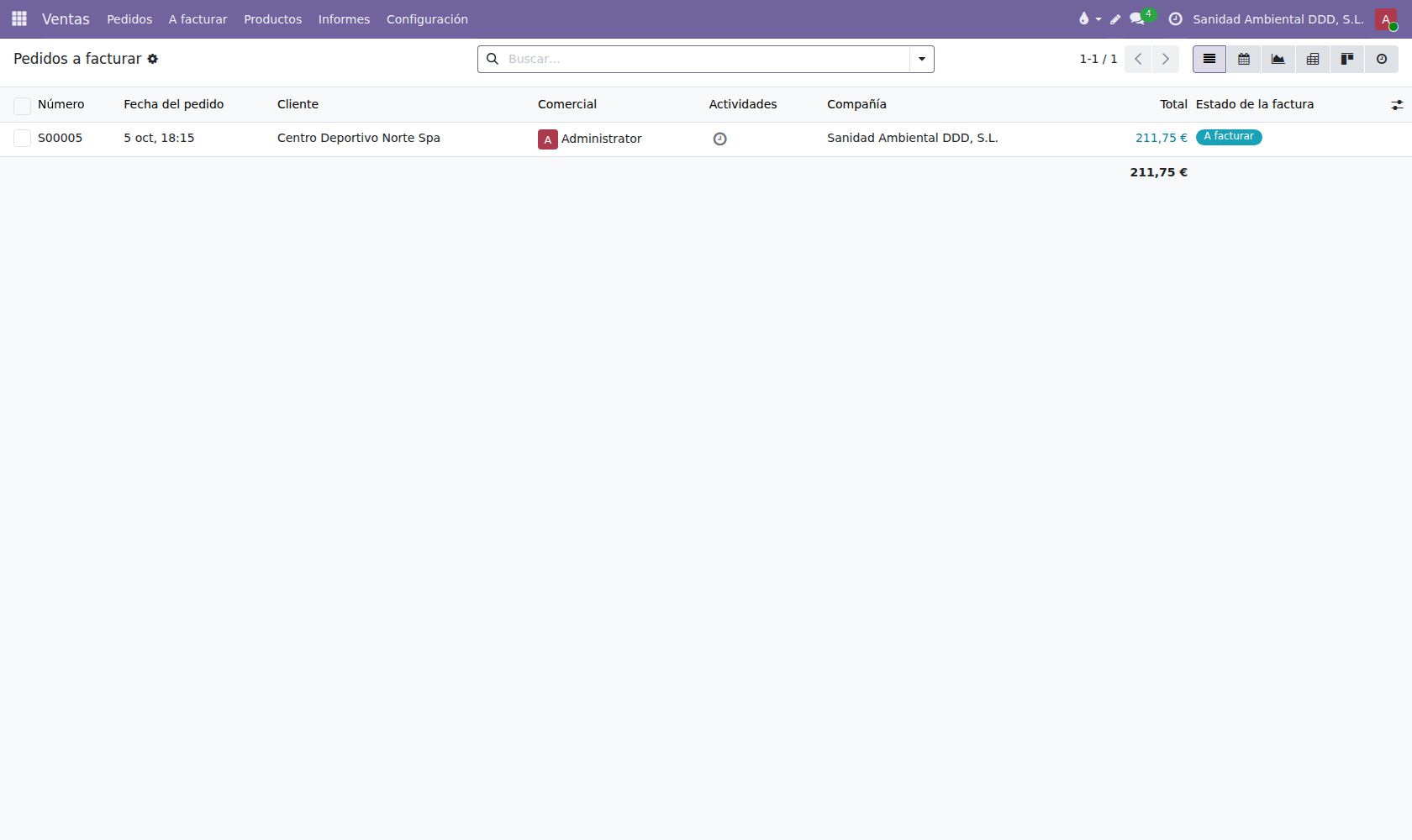
Task: Open the debug droplet dropdown
Action: coord(1089,18)
